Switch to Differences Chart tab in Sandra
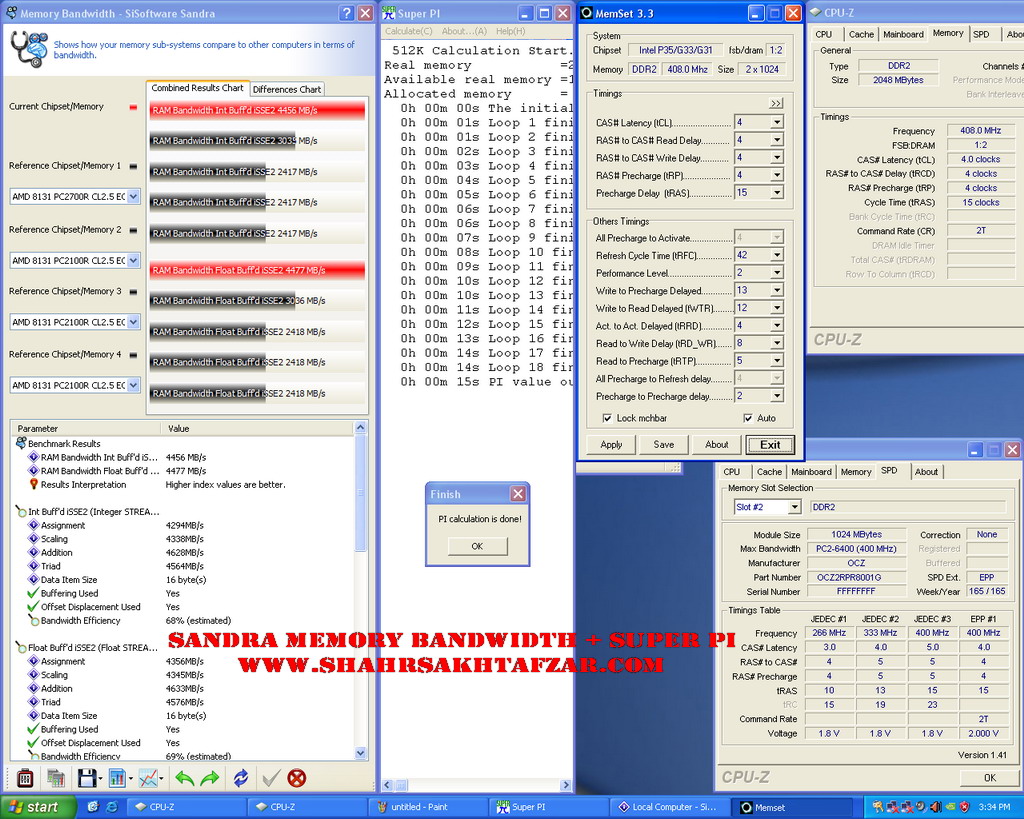Screen dimensions: 1024x819 click(x=287, y=89)
